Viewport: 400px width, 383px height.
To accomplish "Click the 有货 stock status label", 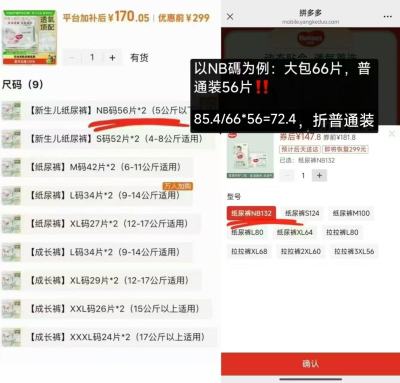I will tap(139, 58).
